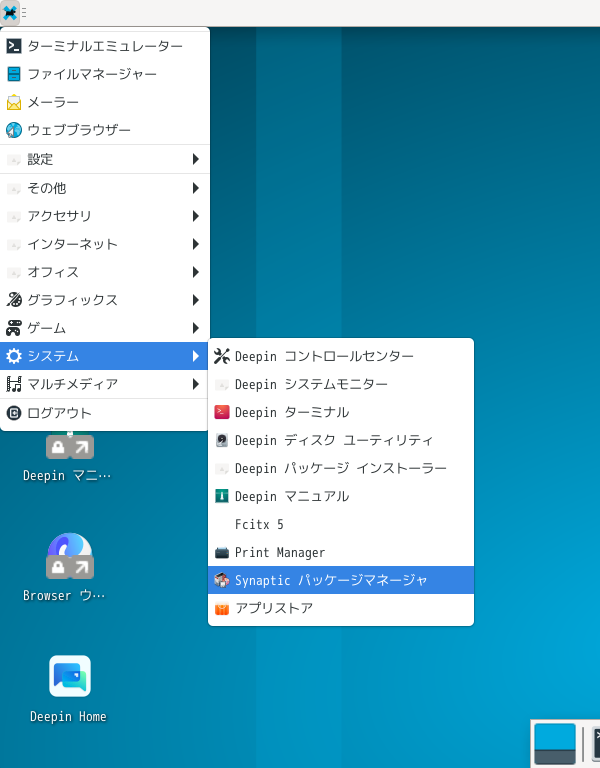Click the game controller icon
This screenshot has width=600, height=768.
pos(14,328)
